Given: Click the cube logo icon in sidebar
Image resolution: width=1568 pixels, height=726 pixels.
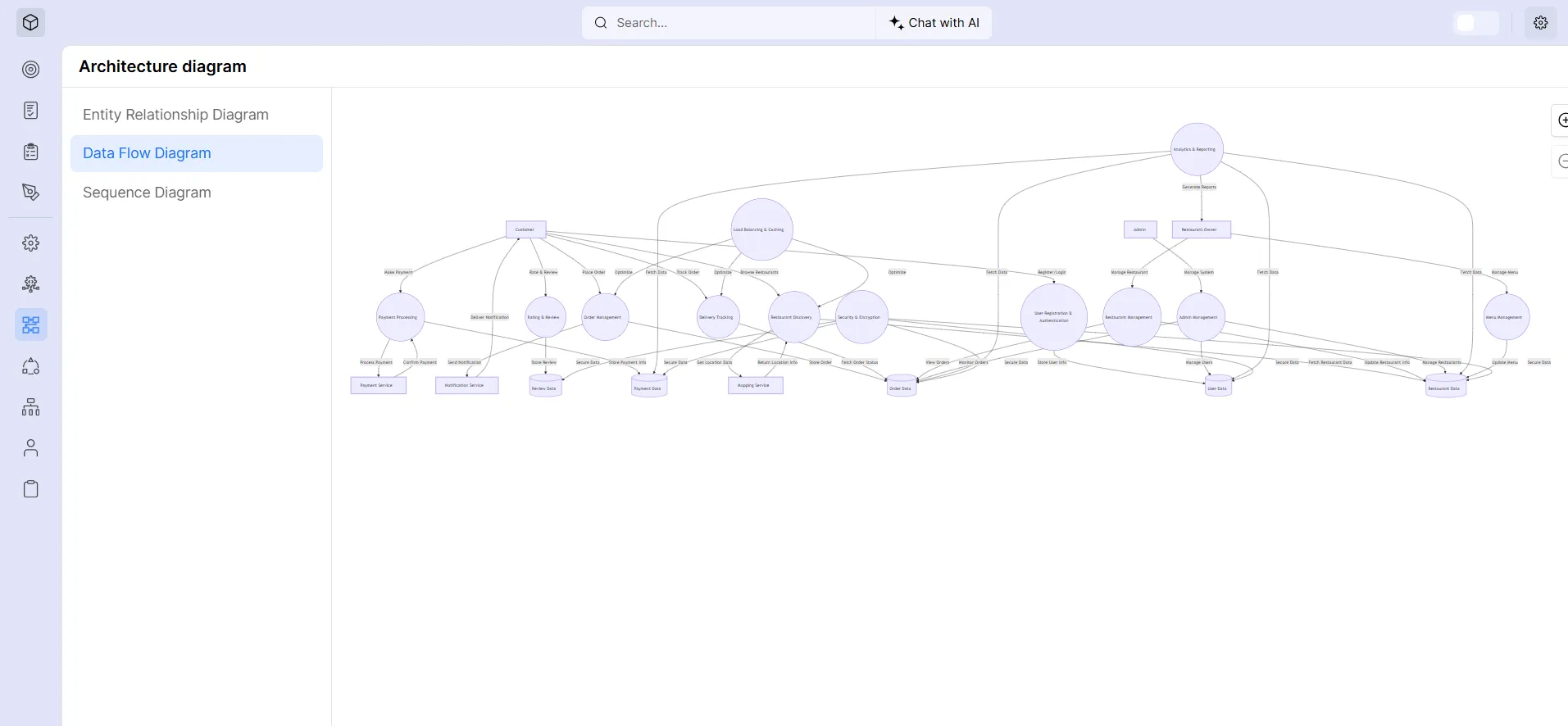Looking at the screenshot, I should [x=30, y=23].
